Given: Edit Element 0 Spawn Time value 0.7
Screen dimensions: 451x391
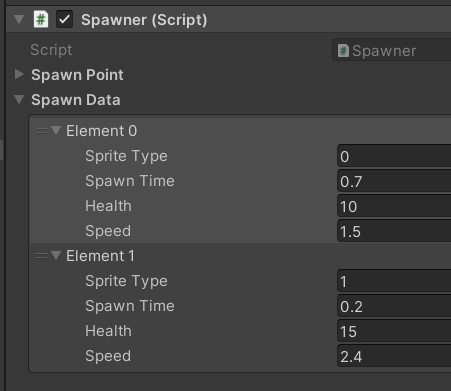Looking at the screenshot, I should pyautogui.click(x=394, y=181).
